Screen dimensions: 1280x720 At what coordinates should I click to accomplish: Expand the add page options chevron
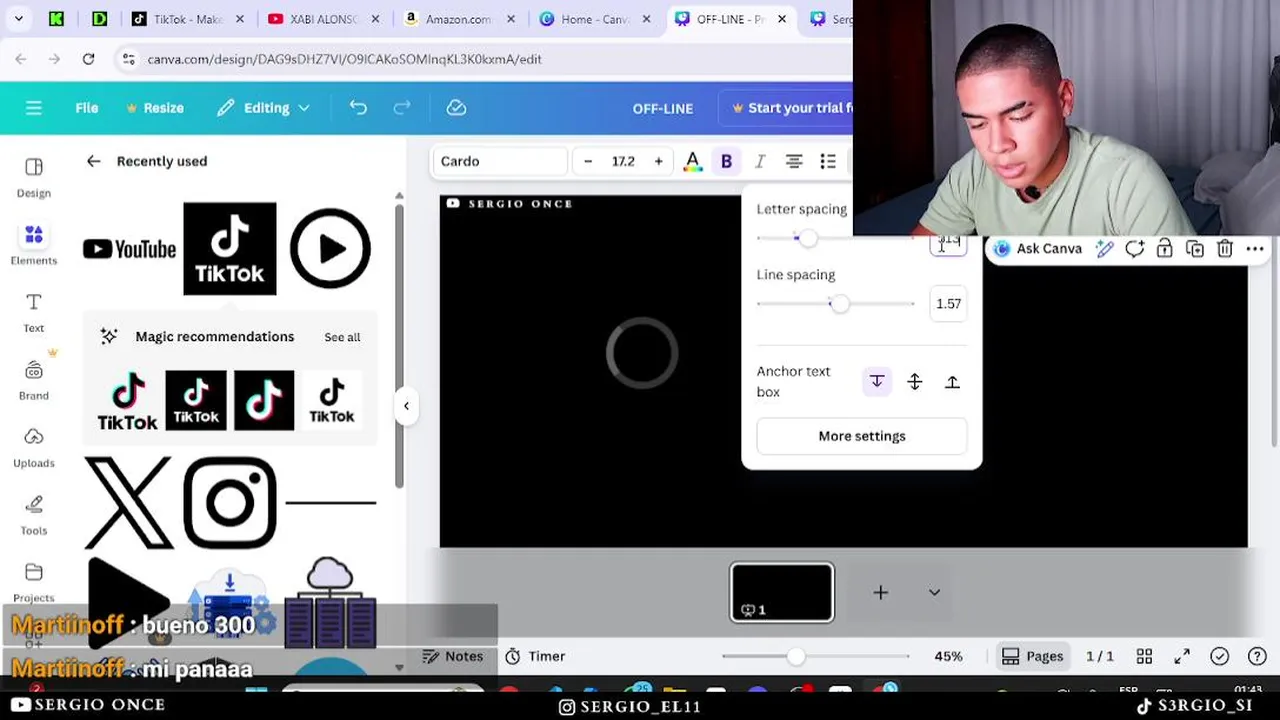point(934,592)
